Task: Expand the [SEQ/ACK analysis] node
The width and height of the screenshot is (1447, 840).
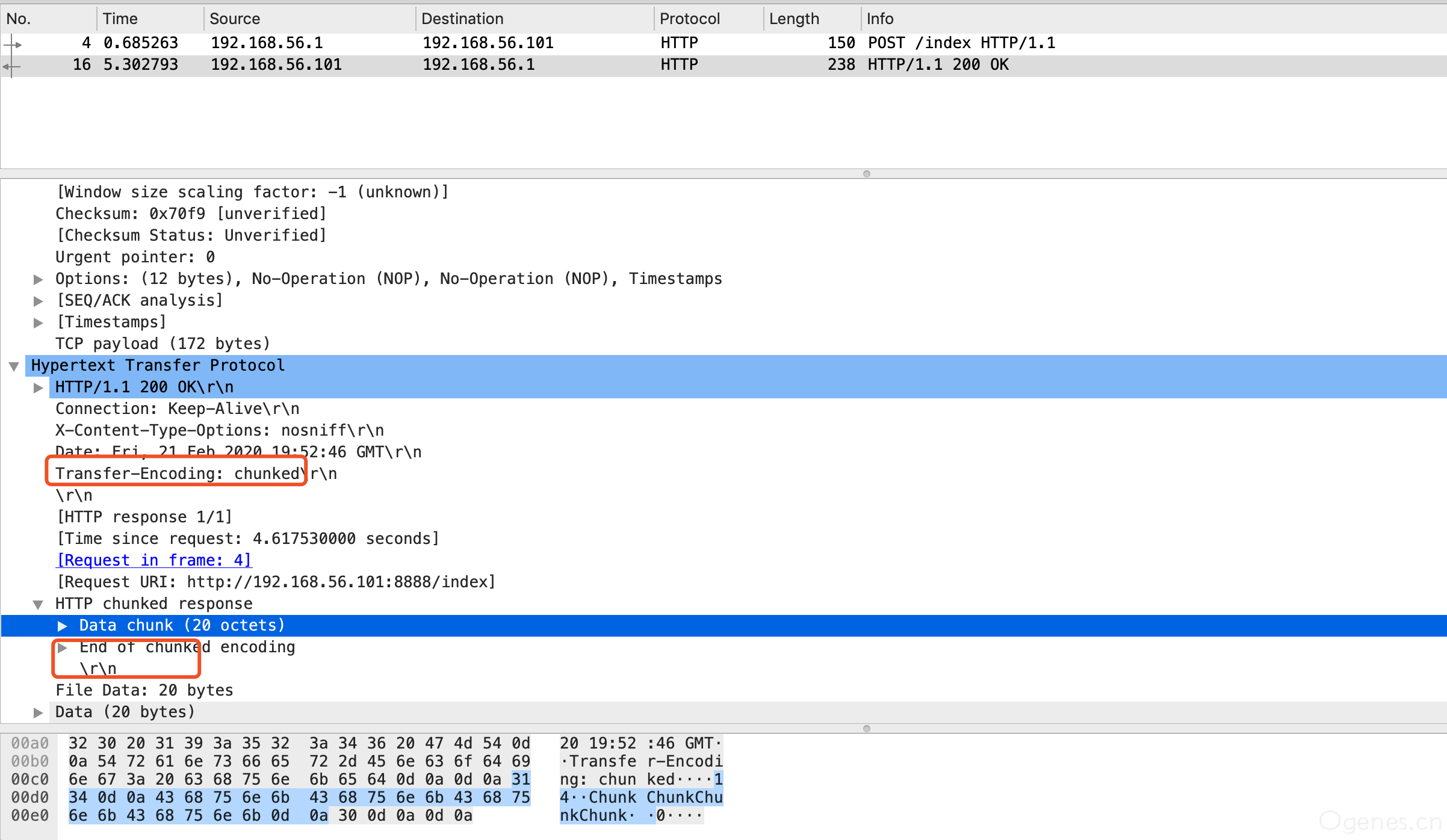Action: 38,301
